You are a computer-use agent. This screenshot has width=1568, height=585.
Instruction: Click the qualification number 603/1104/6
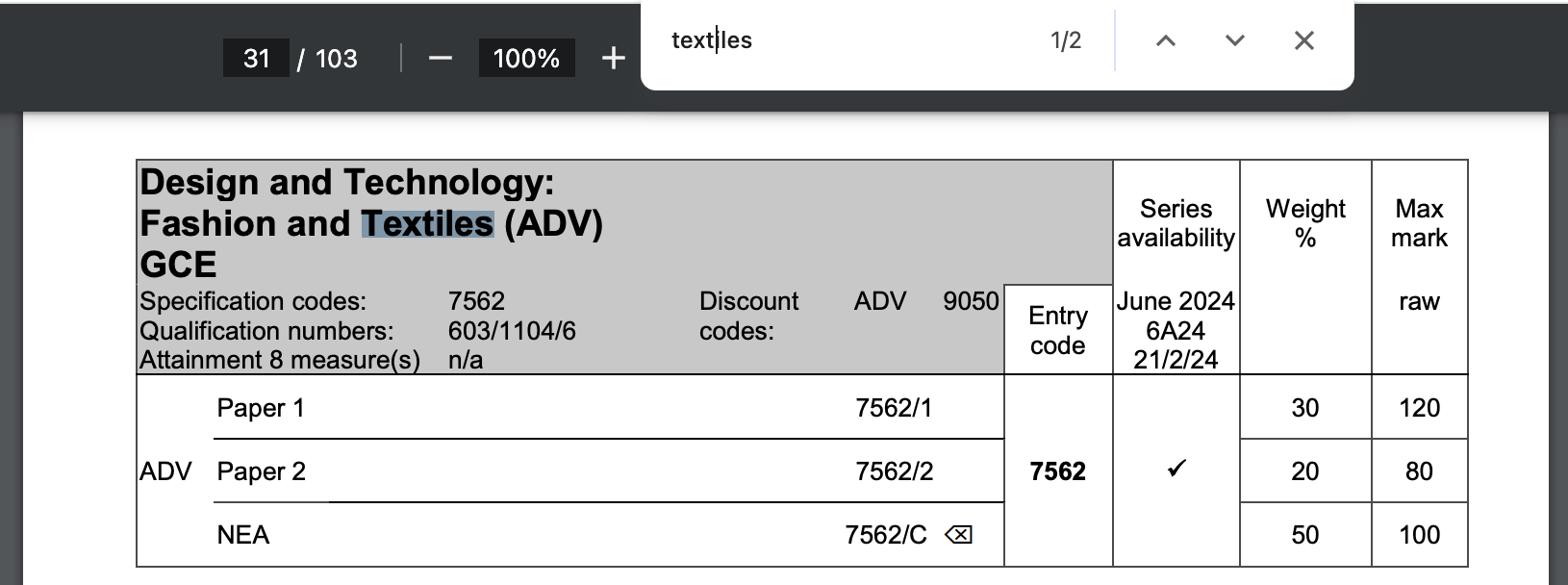[512, 331]
